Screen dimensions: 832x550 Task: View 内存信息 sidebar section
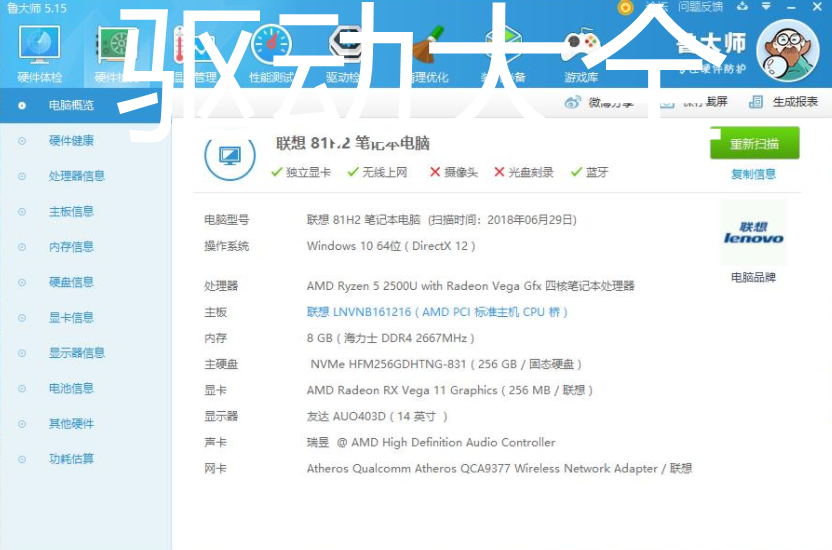click(71, 247)
